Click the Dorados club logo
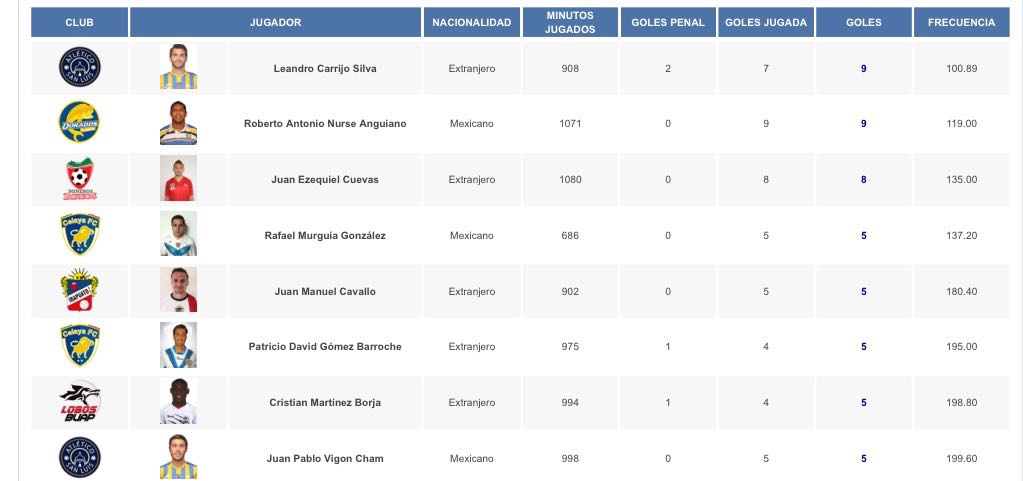1023x481 pixels. pos(79,123)
